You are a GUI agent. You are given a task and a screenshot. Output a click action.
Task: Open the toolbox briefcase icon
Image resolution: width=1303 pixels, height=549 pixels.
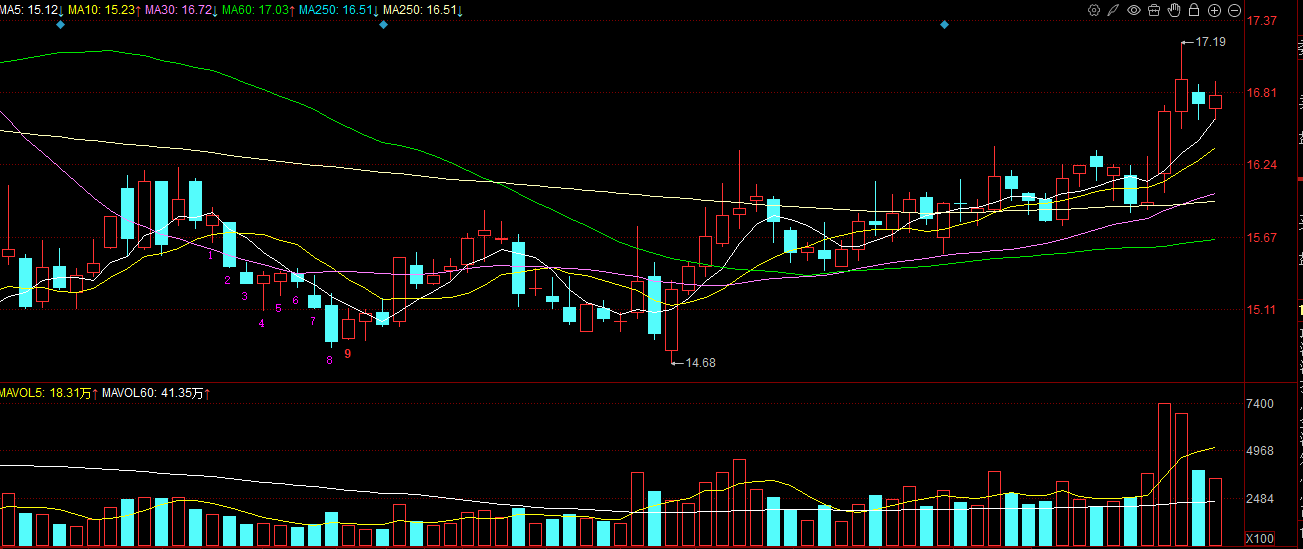click(x=1154, y=10)
